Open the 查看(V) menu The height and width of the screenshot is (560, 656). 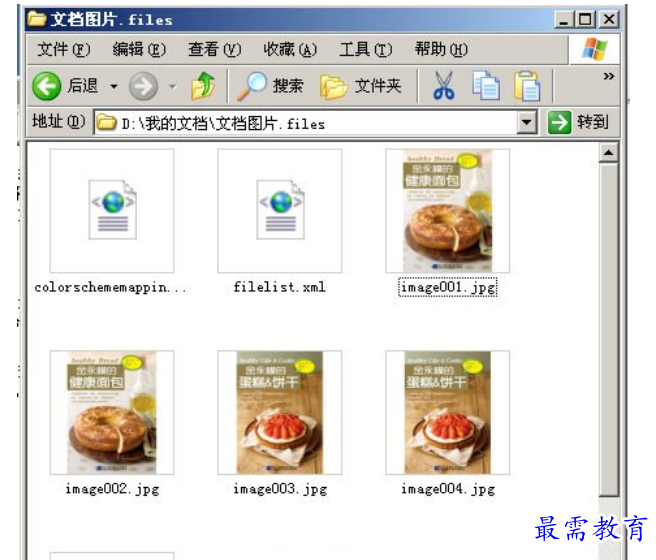point(215,49)
